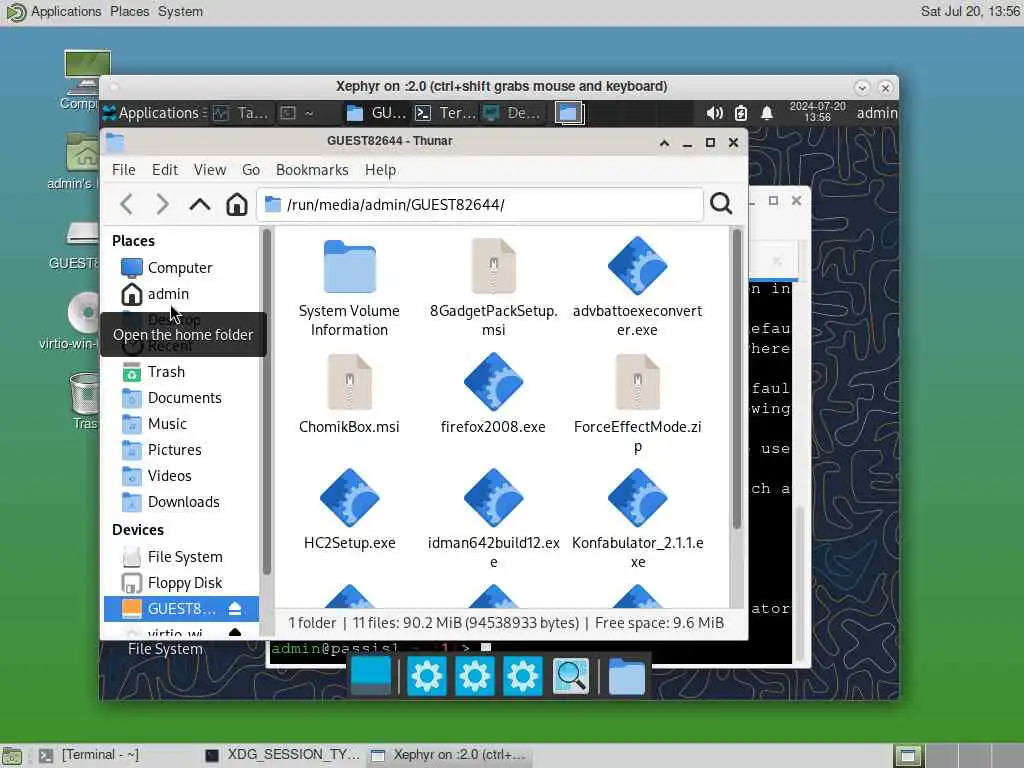This screenshot has width=1024, height=768.
Task: Click the 2024-07-20 13:56 panel clock
Action: (817, 112)
